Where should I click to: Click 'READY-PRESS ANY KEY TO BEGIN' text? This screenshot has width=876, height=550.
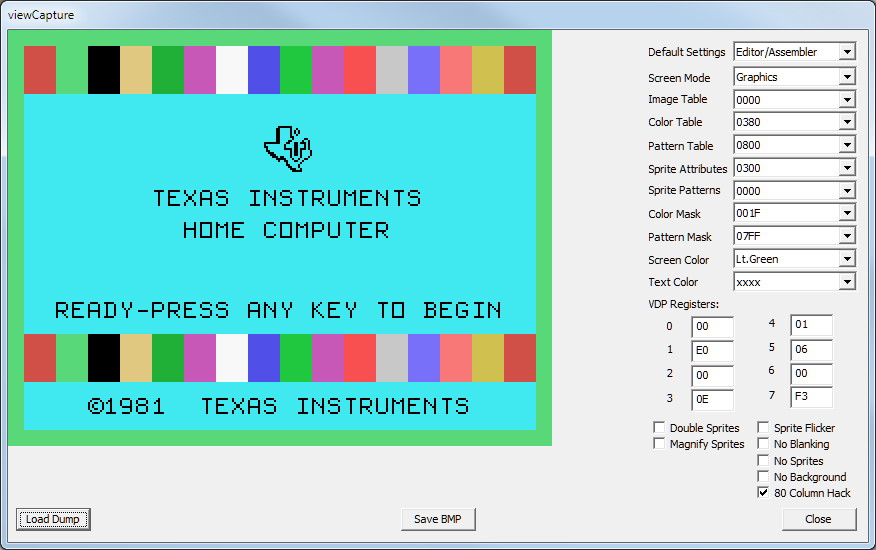tap(278, 310)
